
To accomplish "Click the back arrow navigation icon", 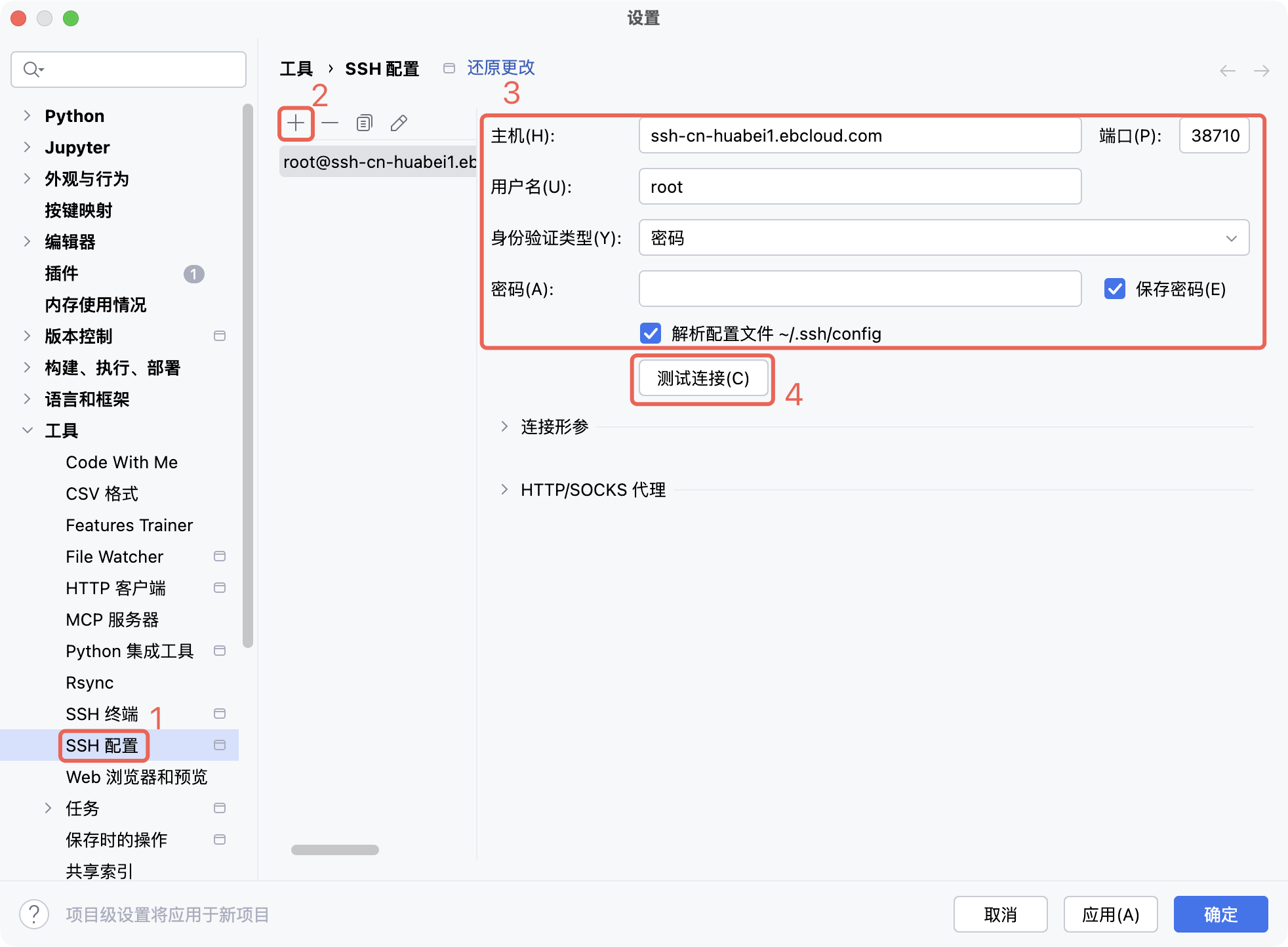I will pos(1227,71).
